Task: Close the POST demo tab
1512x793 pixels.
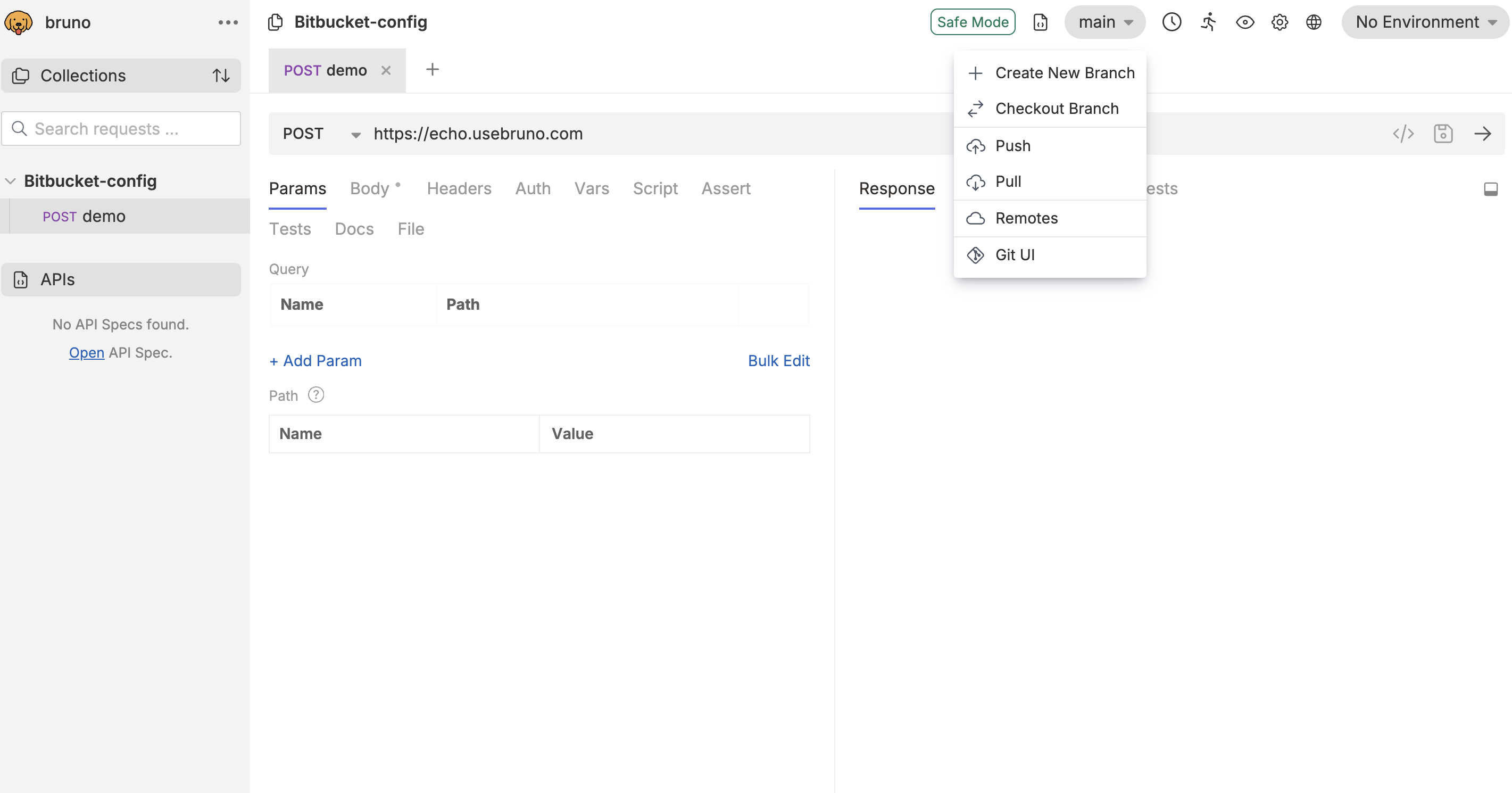Action: (386, 70)
